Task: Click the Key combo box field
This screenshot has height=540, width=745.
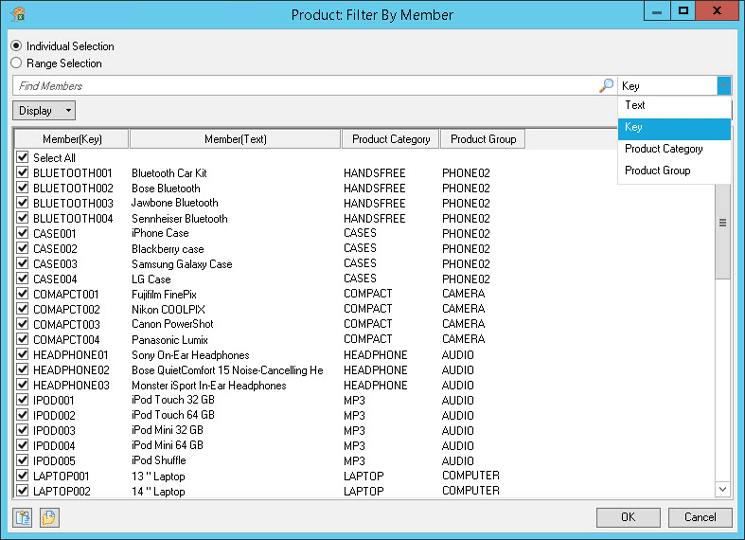Action: 668,86
